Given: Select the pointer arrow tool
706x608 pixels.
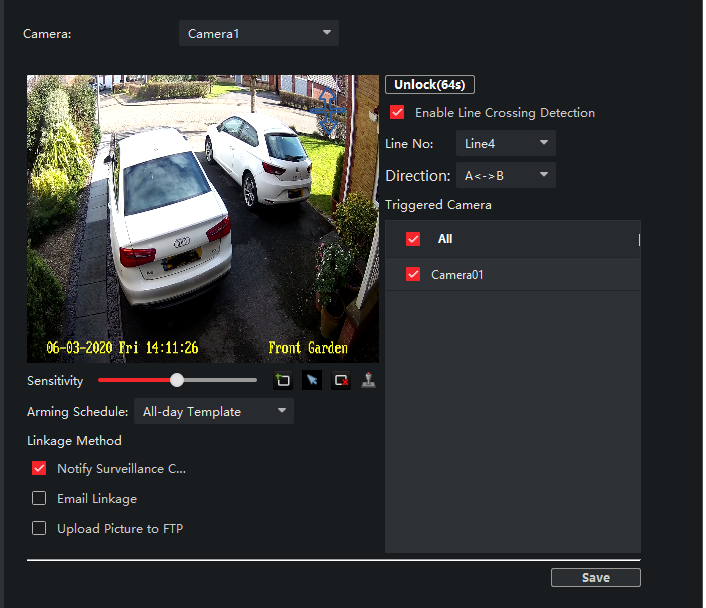Looking at the screenshot, I should 312,381.
